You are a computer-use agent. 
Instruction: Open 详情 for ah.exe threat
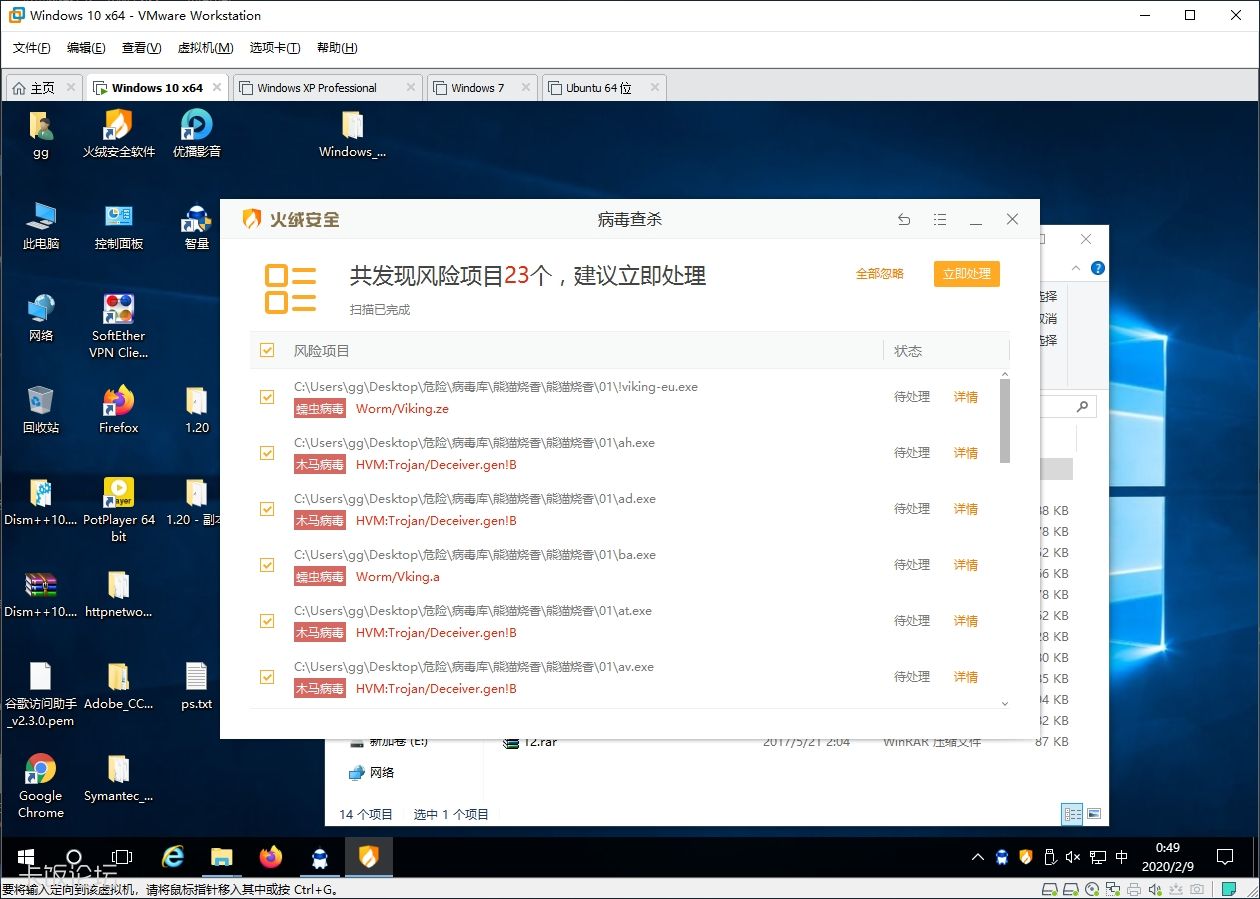[965, 453]
